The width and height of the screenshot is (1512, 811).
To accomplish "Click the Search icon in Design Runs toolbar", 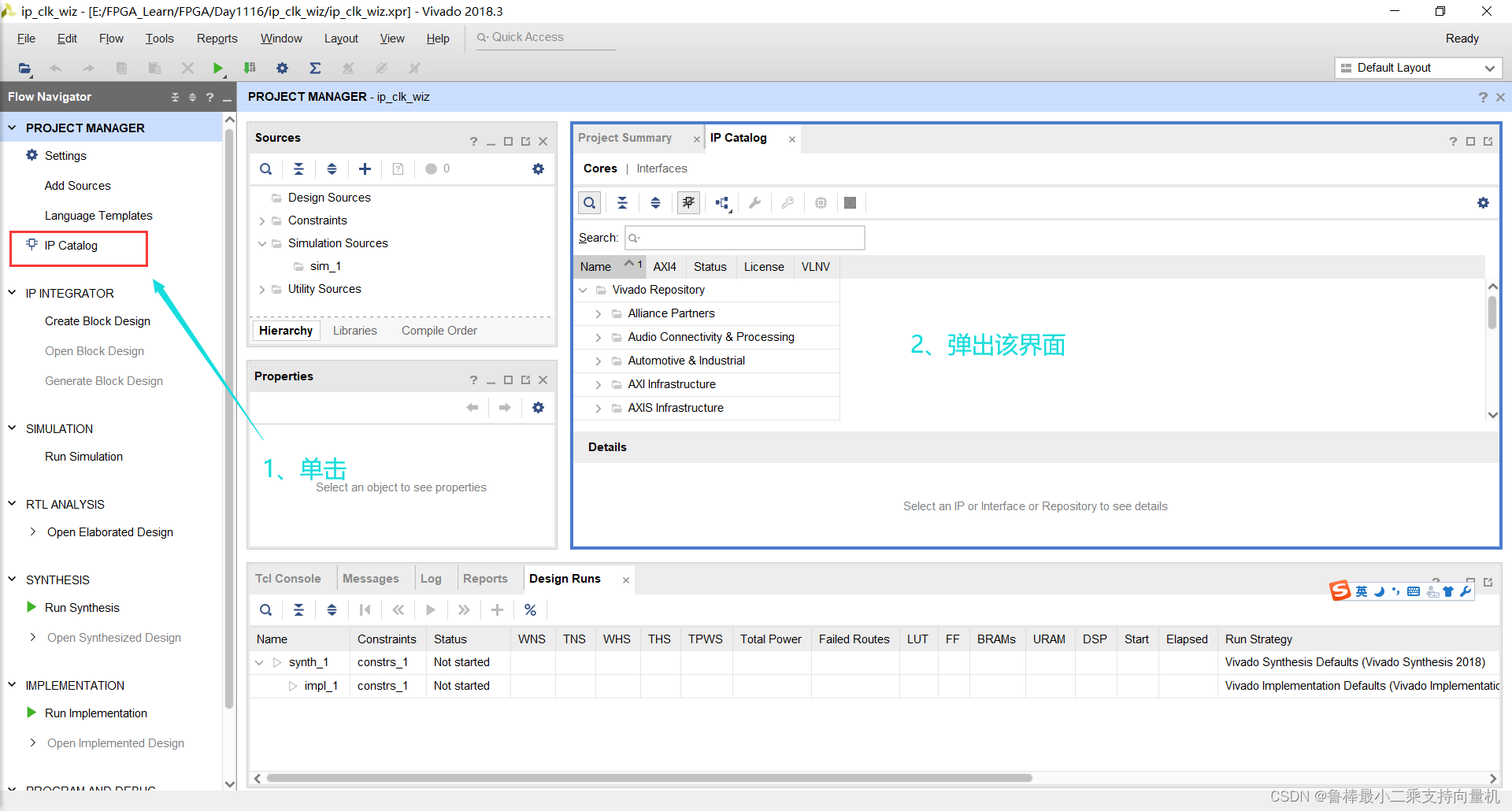I will [x=266, y=610].
